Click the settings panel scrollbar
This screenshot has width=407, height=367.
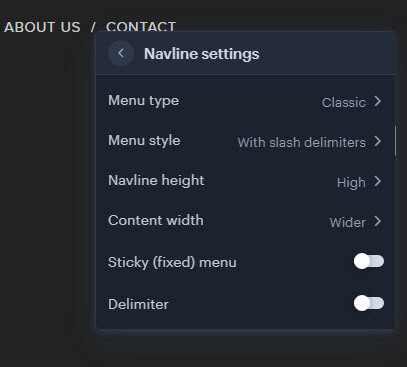click(395, 141)
